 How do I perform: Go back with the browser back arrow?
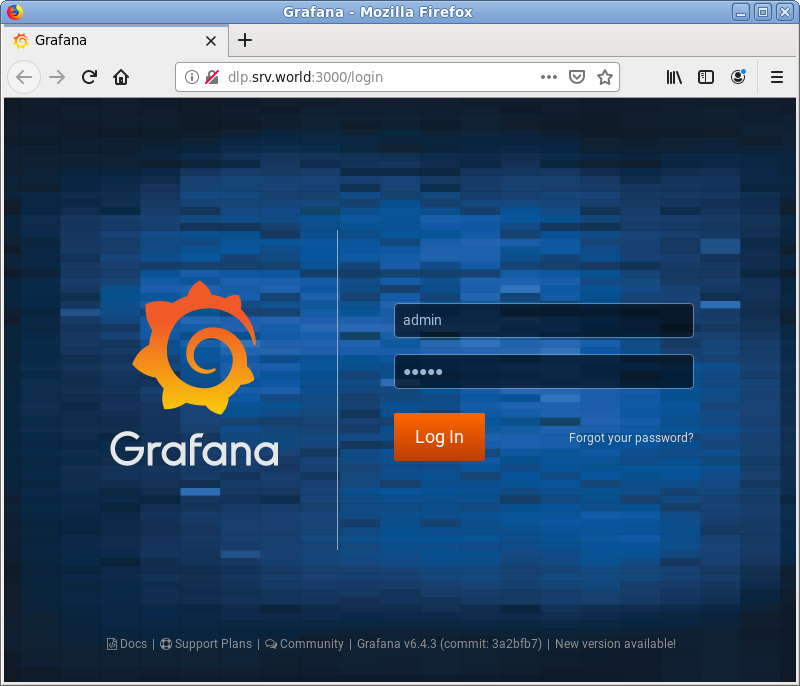pyautogui.click(x=24, y=77)
